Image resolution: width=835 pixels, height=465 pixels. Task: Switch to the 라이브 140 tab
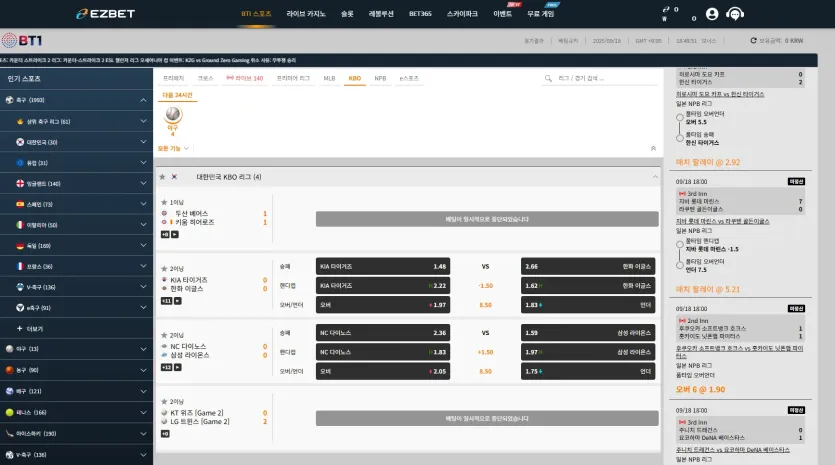coord(245,78)
